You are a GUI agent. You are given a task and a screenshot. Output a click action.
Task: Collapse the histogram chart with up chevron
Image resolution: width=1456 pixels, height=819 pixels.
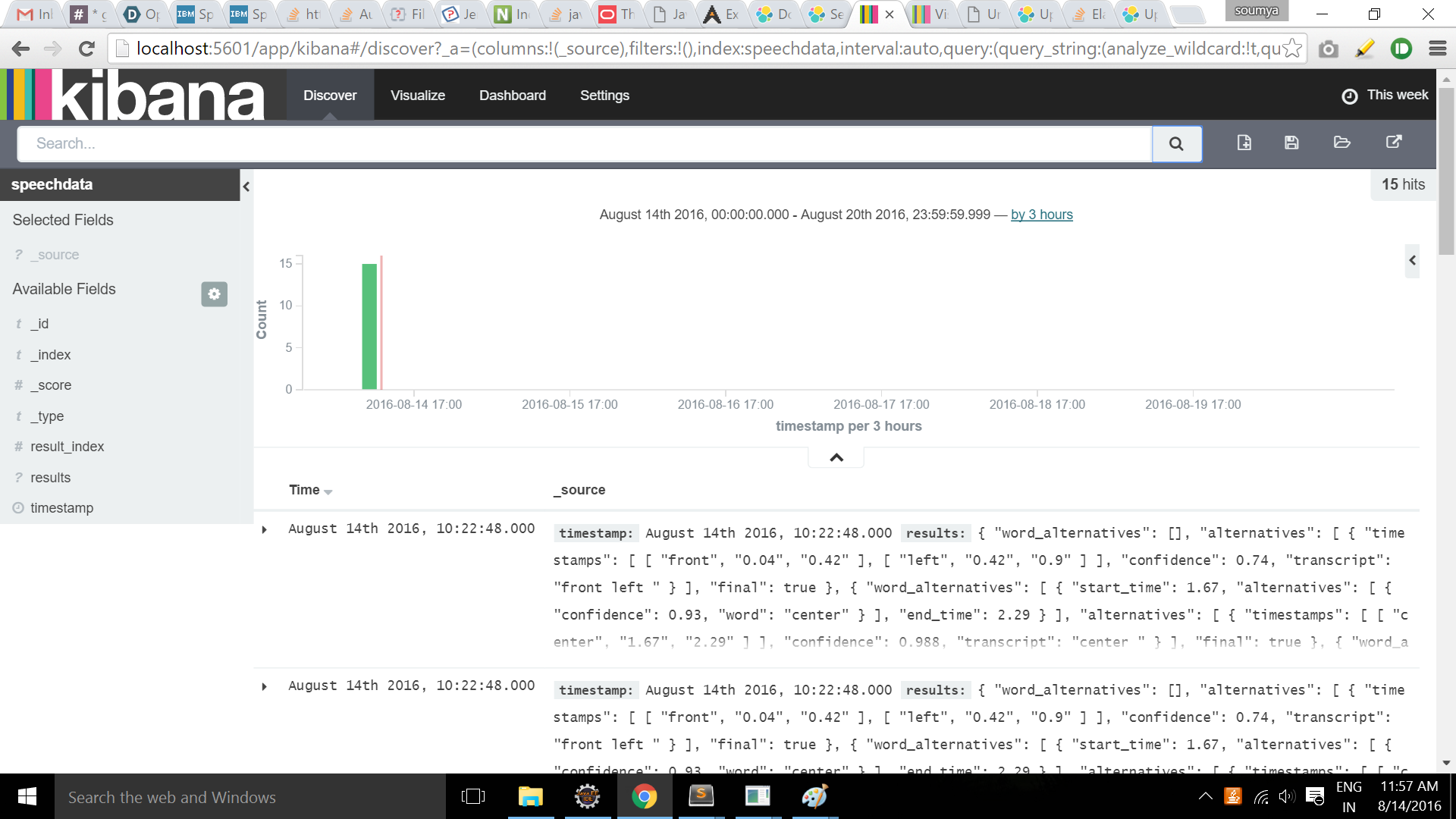(836, 457)
